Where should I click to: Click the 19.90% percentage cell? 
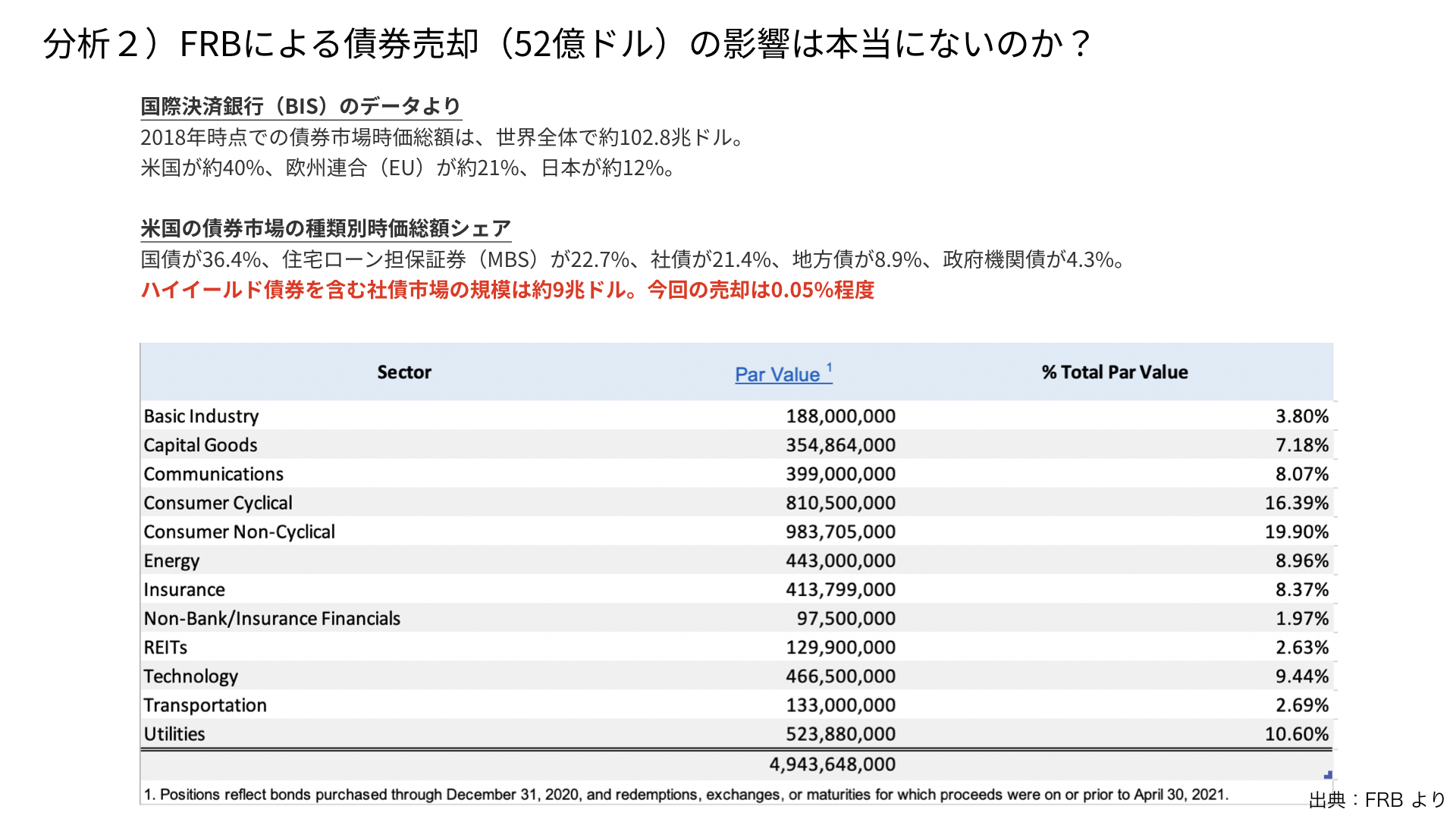point(1297,532)
